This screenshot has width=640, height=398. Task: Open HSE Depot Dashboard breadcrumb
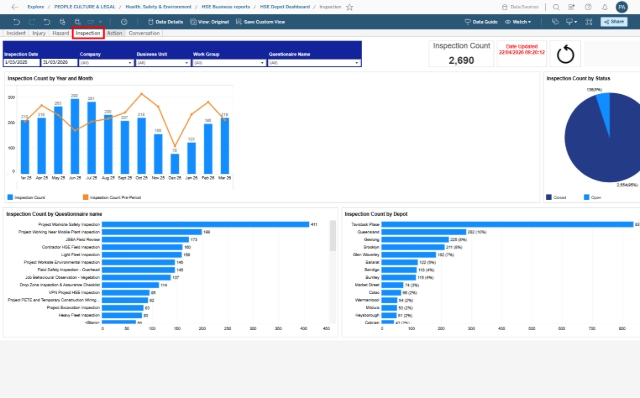click(x=285, y=7)
